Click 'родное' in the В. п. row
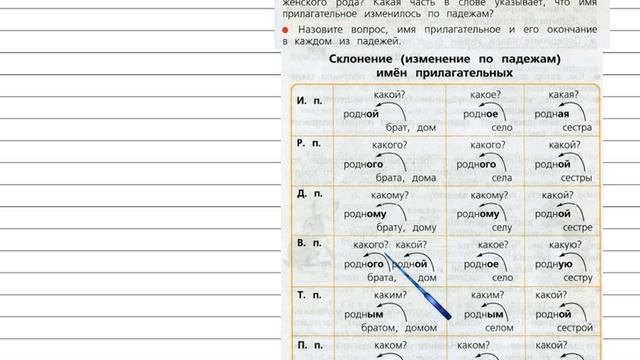The height and width of the screenshot is (360, 640). coord(481,264)
